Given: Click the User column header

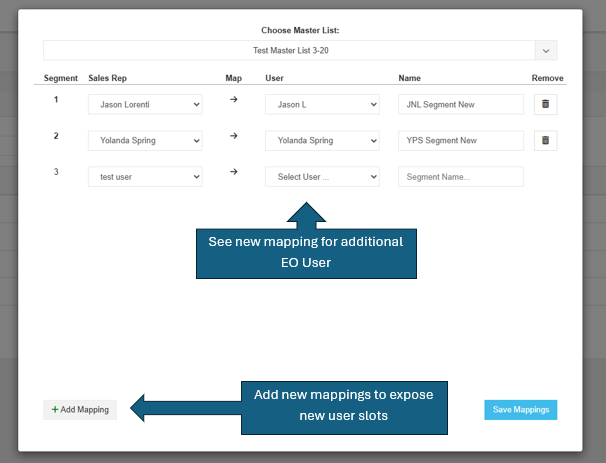Looking at the screenshot, I should coord(274,78).
